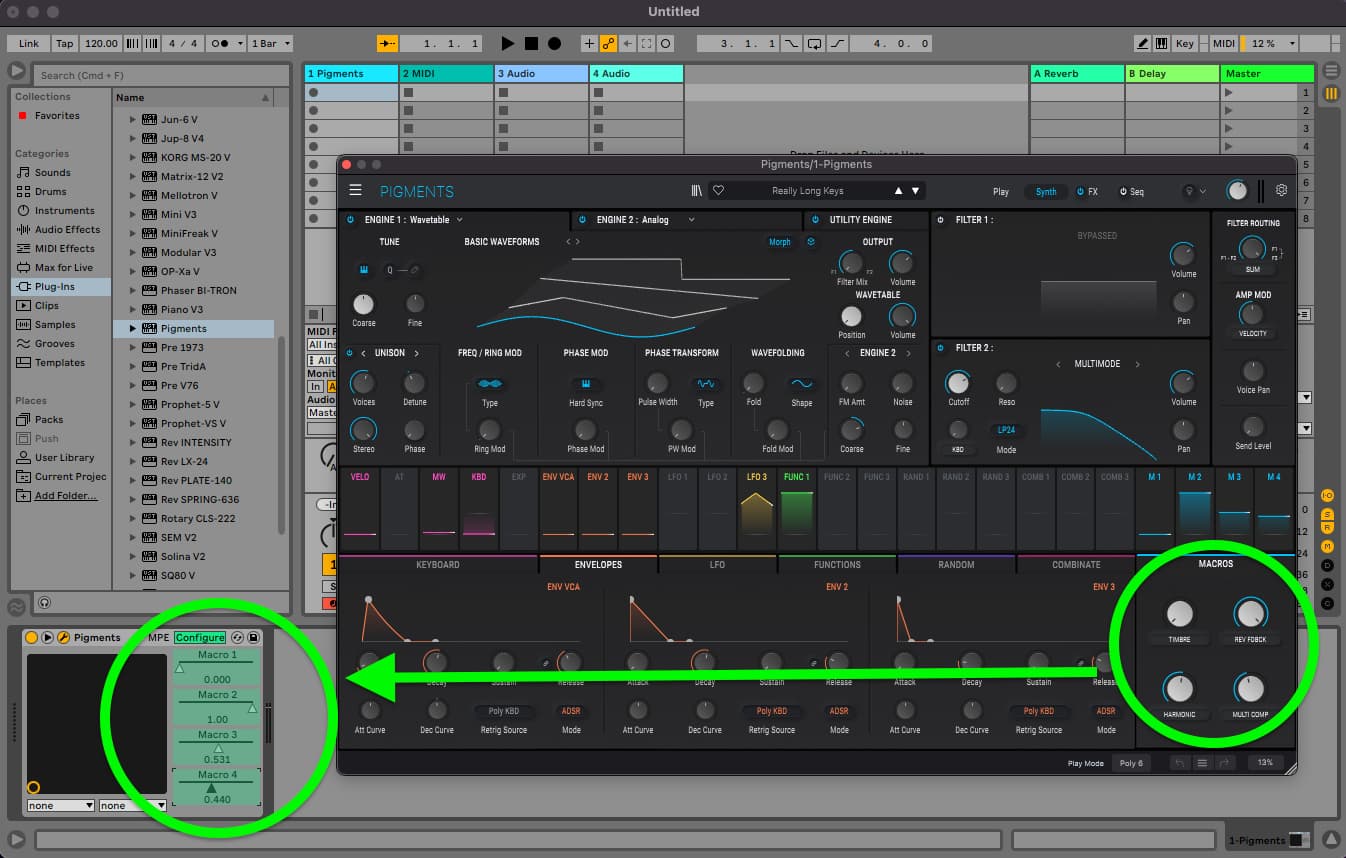Click the Configure button on Pigments device
Image resolution: width=1346 pixels, height=858 pixels.
pyautogui.click(x=200, y=638)
